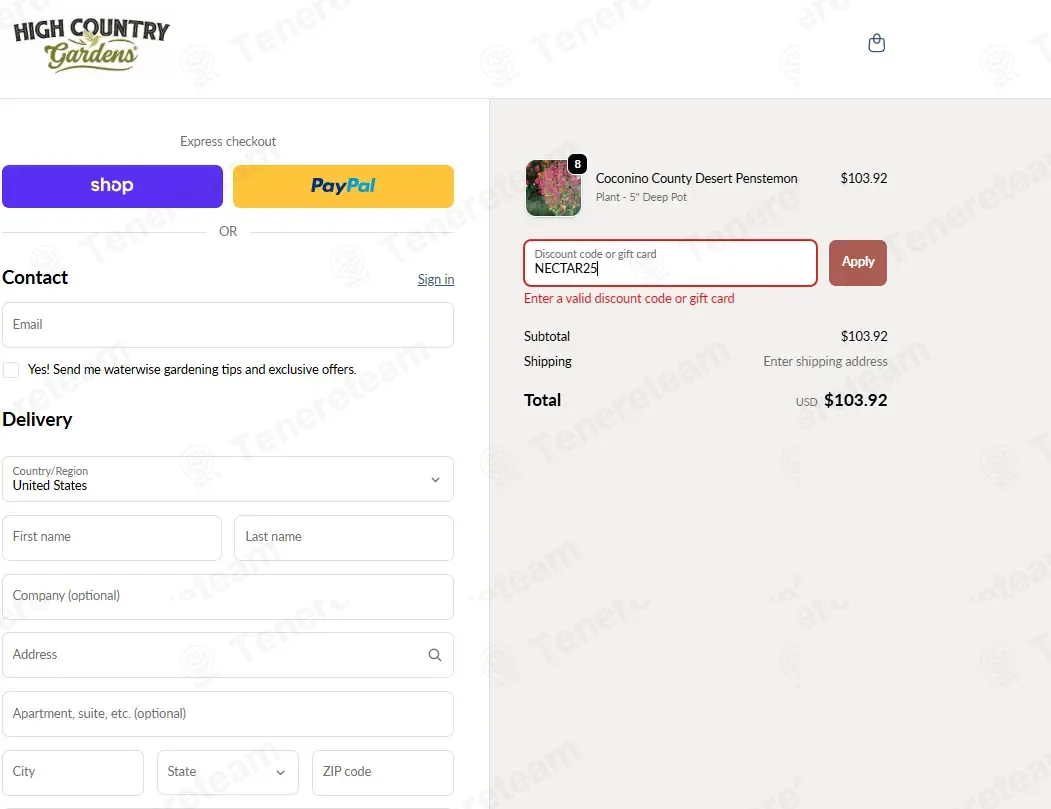The image size is (1051, 809).
Task: Click the Apartment, suite field
Action: tap(228, 714)
